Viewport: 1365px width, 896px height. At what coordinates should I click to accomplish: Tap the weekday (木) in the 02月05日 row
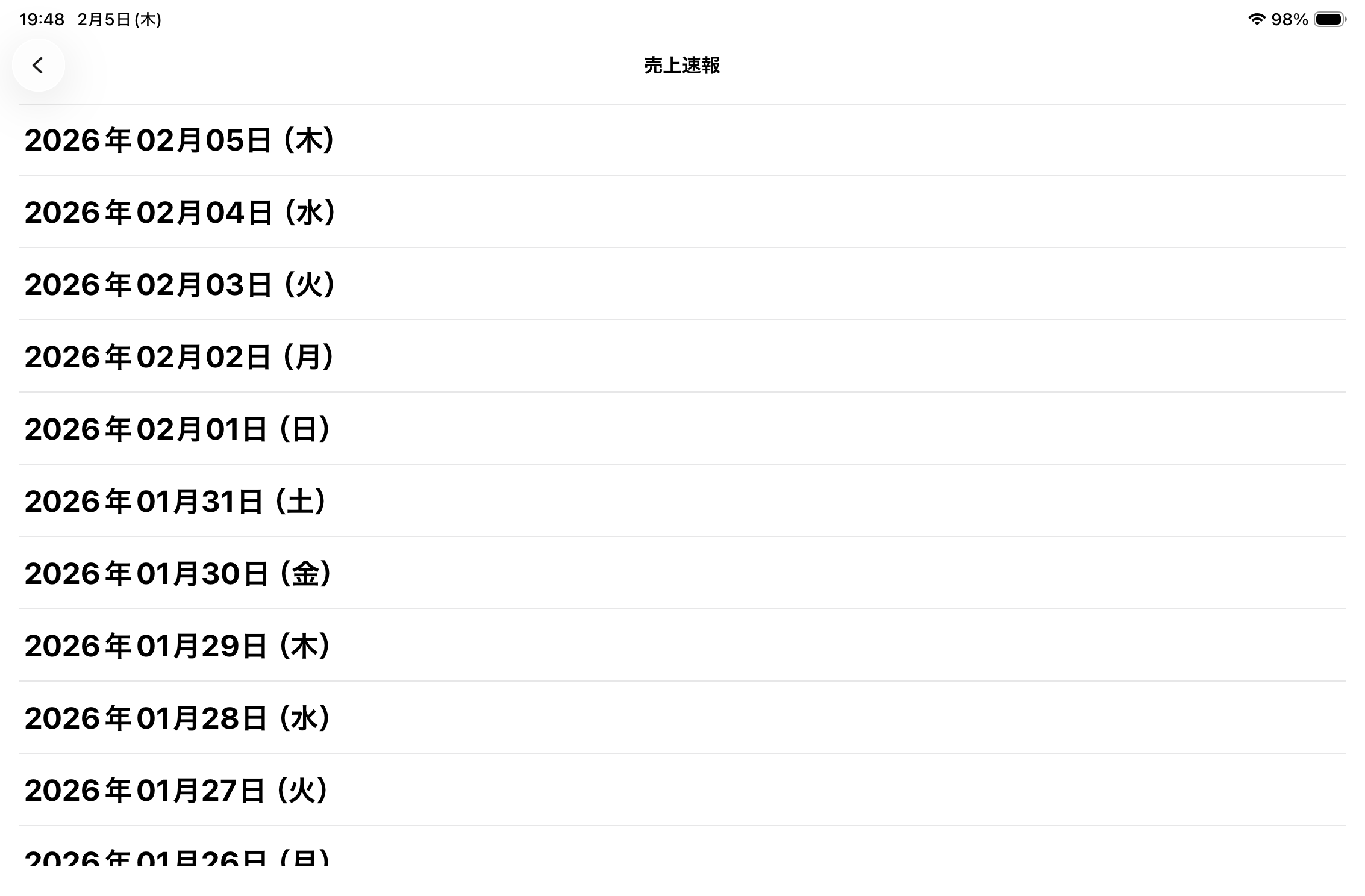coord(309,140)
